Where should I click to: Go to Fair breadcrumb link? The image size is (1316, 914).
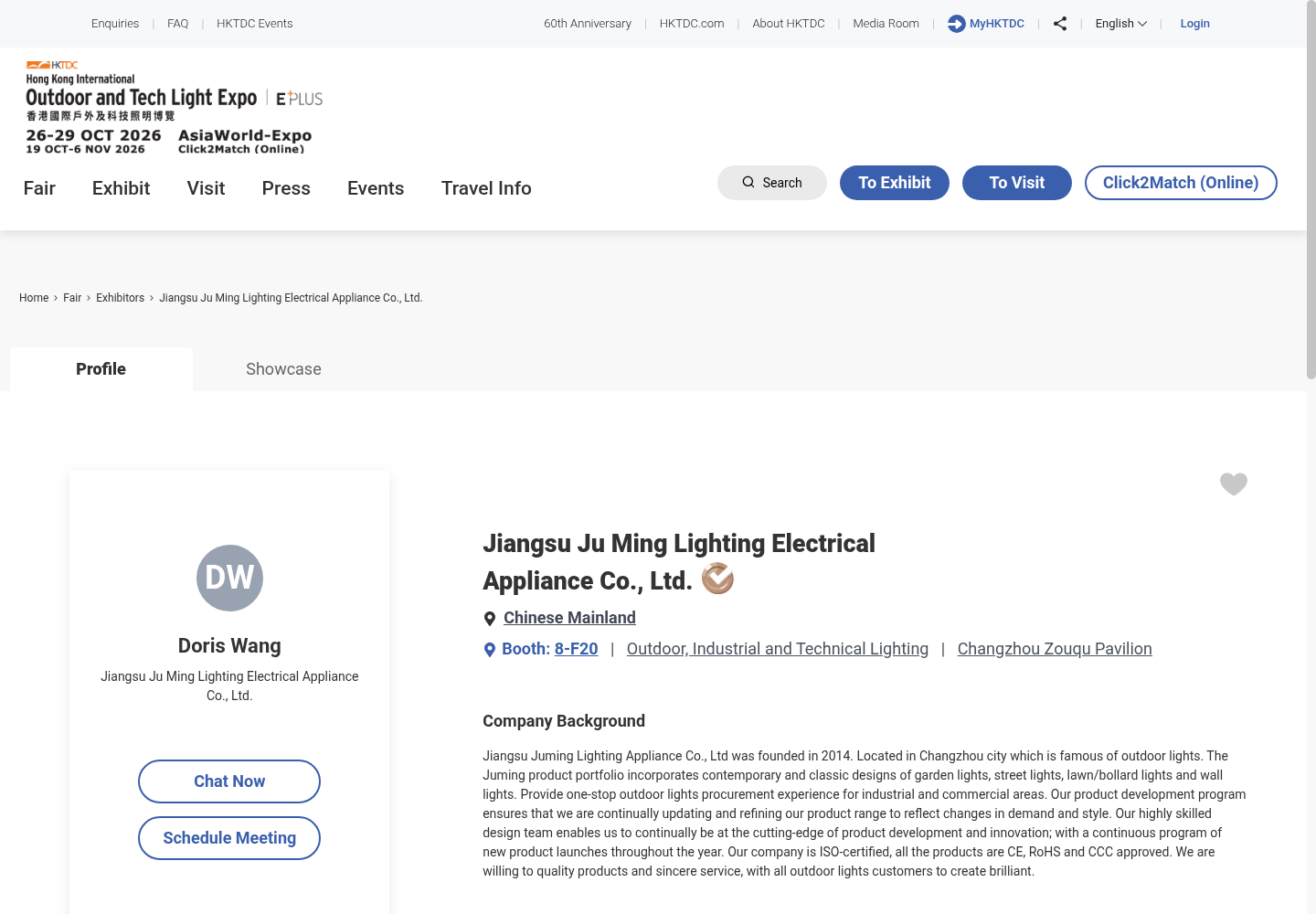point(72,298)
